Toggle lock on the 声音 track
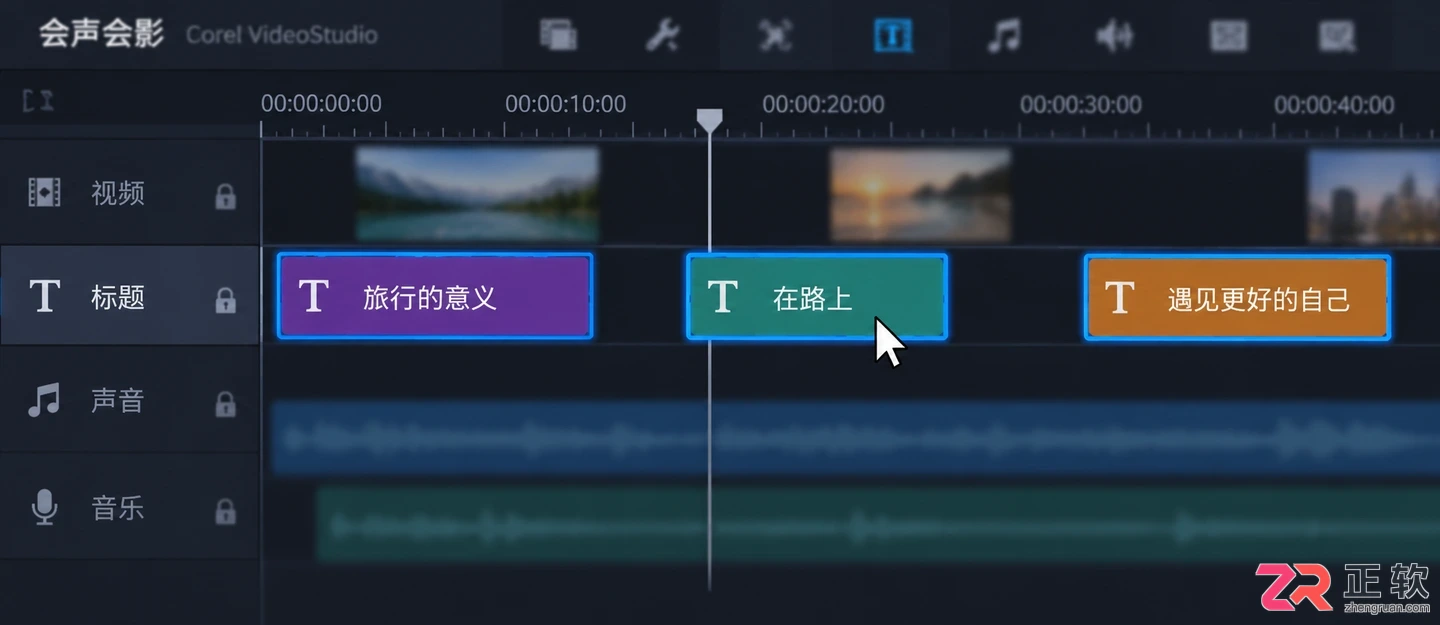This screenshot has width=1440, height=625. coord(226,404)
